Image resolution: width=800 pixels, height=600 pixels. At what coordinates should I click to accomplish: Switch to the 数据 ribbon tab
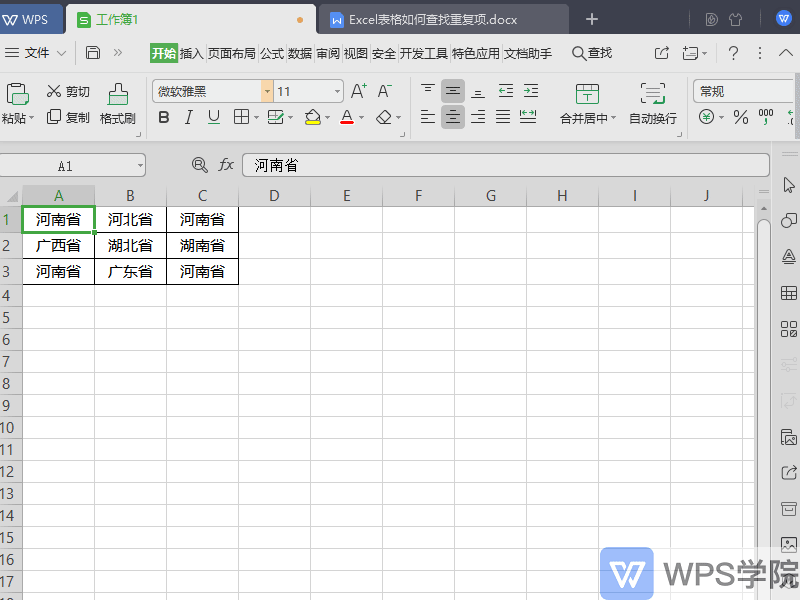298,55
